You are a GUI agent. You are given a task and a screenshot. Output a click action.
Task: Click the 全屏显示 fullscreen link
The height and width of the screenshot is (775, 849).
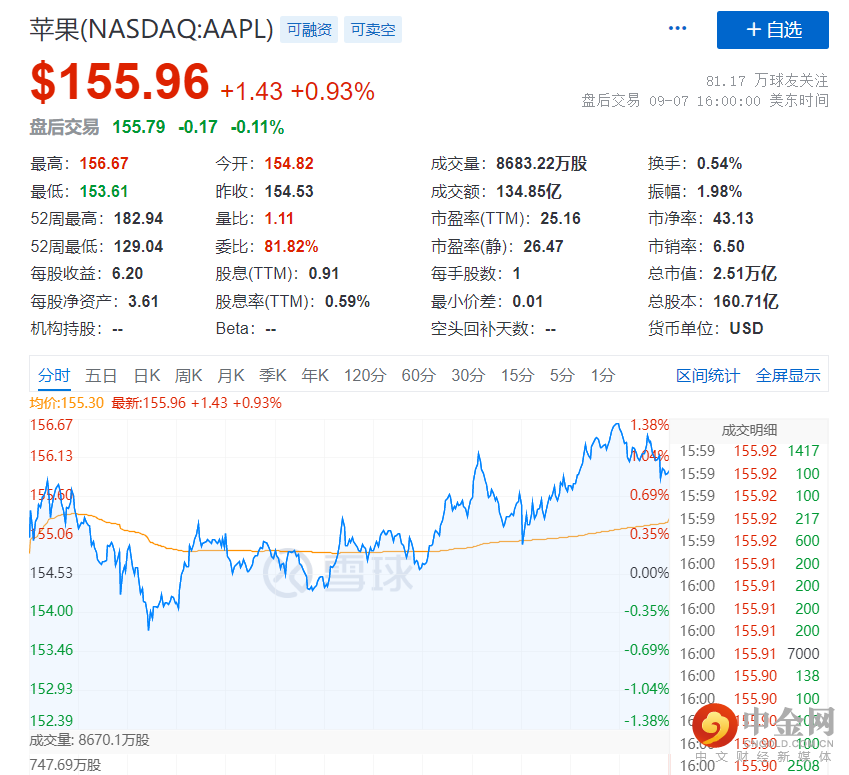pos(788,376)
